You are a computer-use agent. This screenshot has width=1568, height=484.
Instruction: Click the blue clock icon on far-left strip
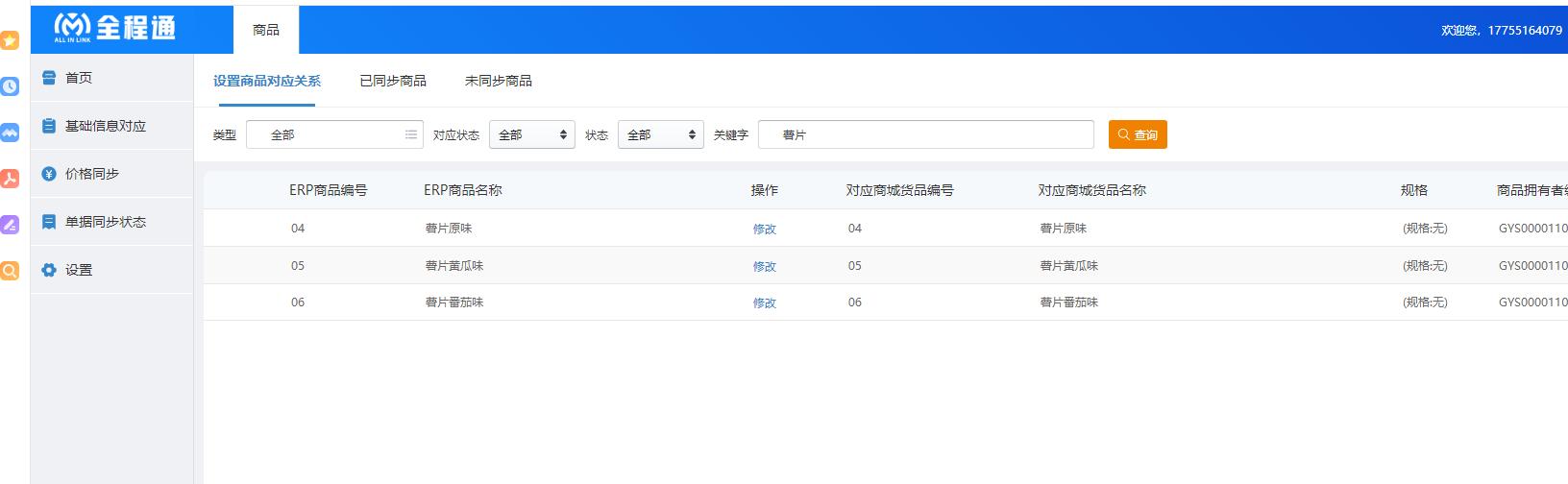click(10, 86)
